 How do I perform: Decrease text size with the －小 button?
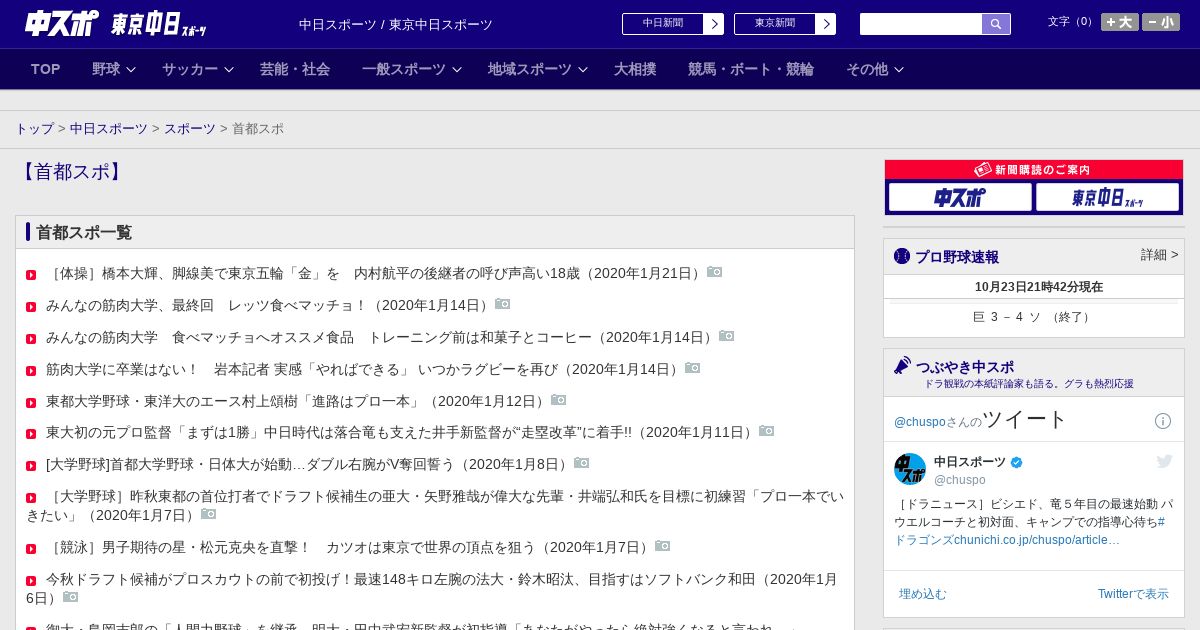1161,22
